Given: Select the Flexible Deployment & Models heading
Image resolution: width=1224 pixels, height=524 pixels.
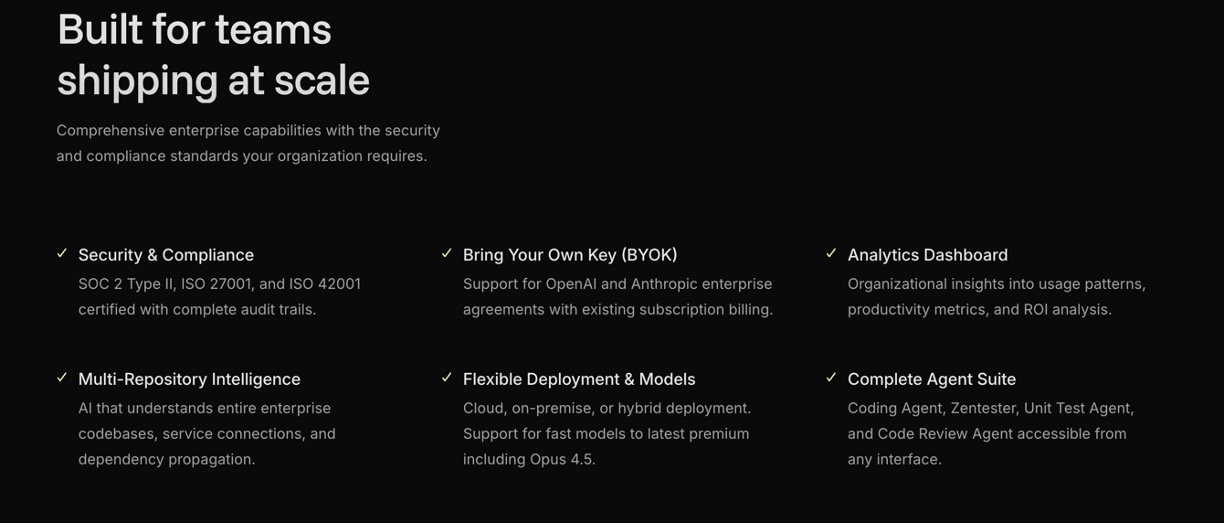Looking at the screenshot, I should 579,379.
